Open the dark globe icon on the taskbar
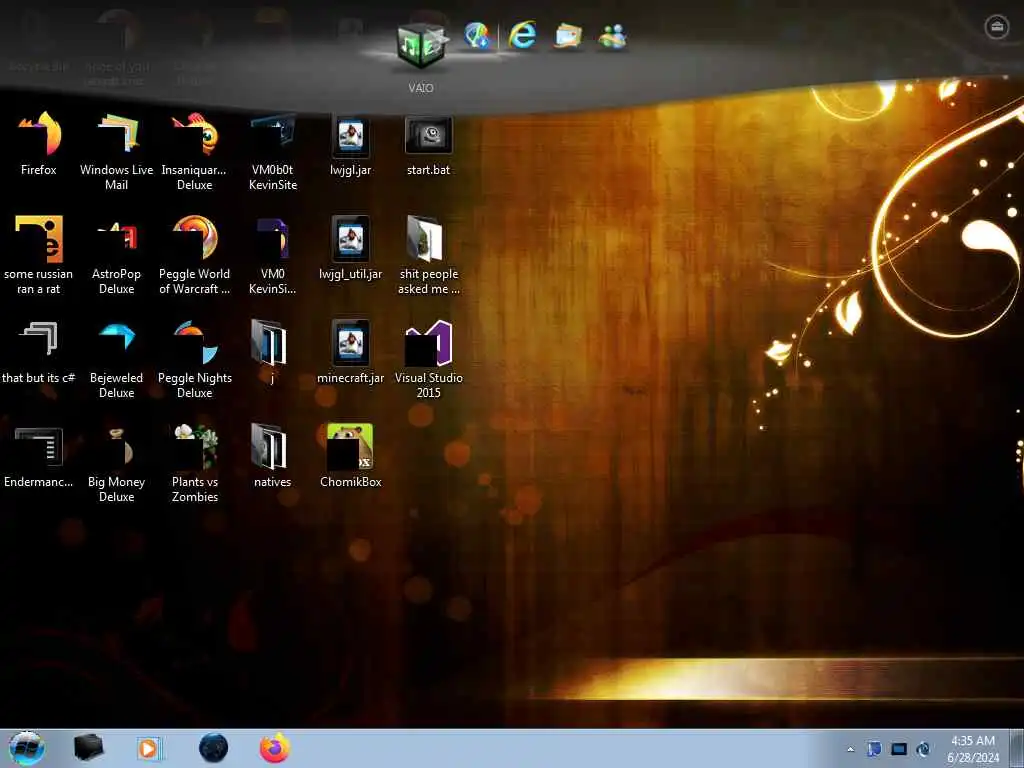 point(214,748)
